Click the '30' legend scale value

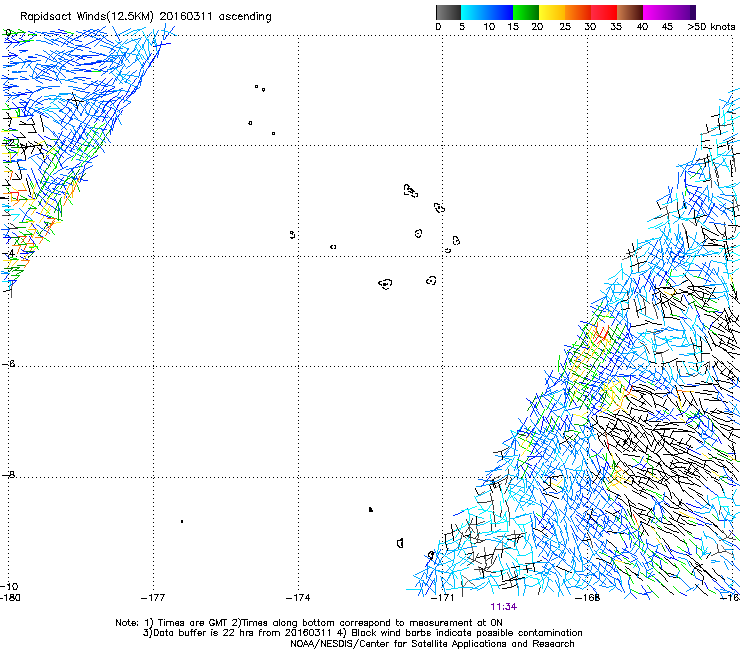coord(590,27)
